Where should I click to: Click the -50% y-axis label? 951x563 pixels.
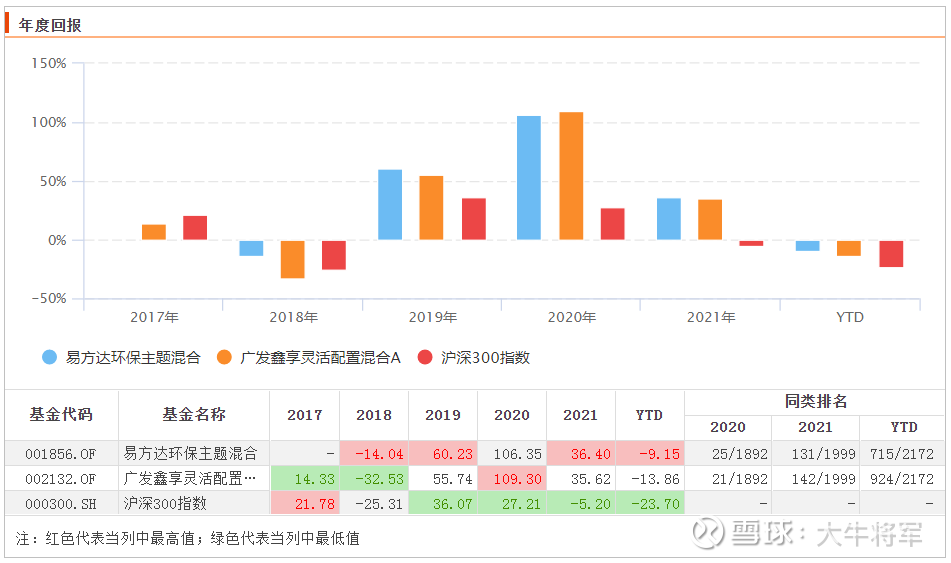(49, 298)
